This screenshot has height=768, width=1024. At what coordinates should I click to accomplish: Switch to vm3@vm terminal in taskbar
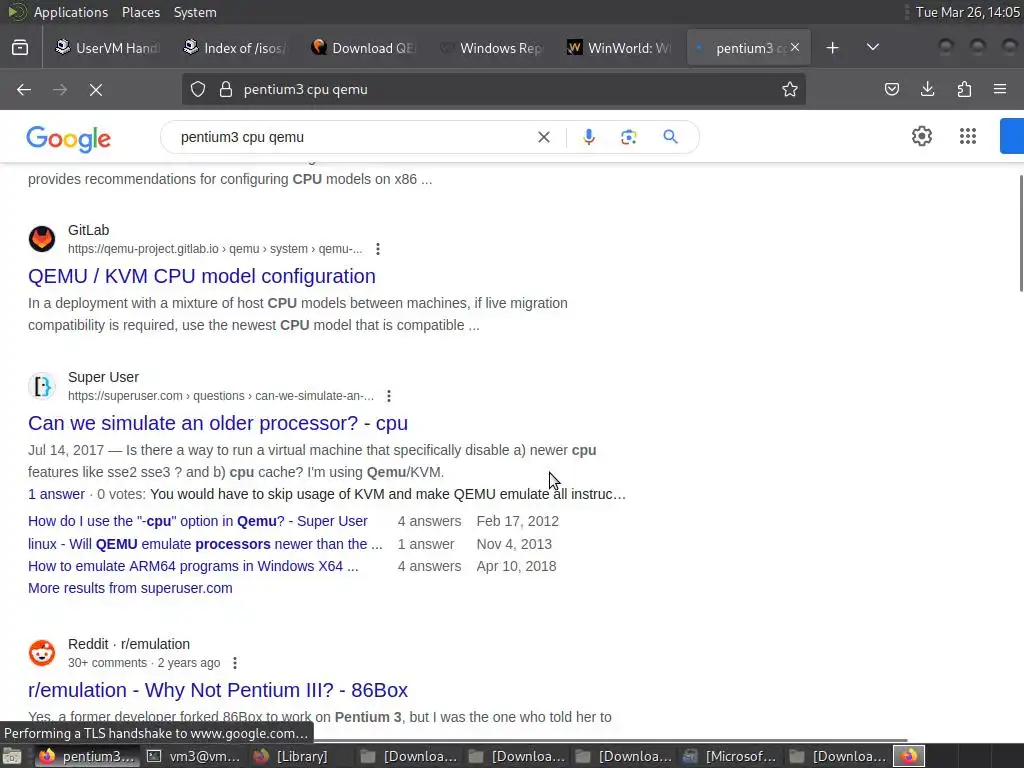[193, 756]
